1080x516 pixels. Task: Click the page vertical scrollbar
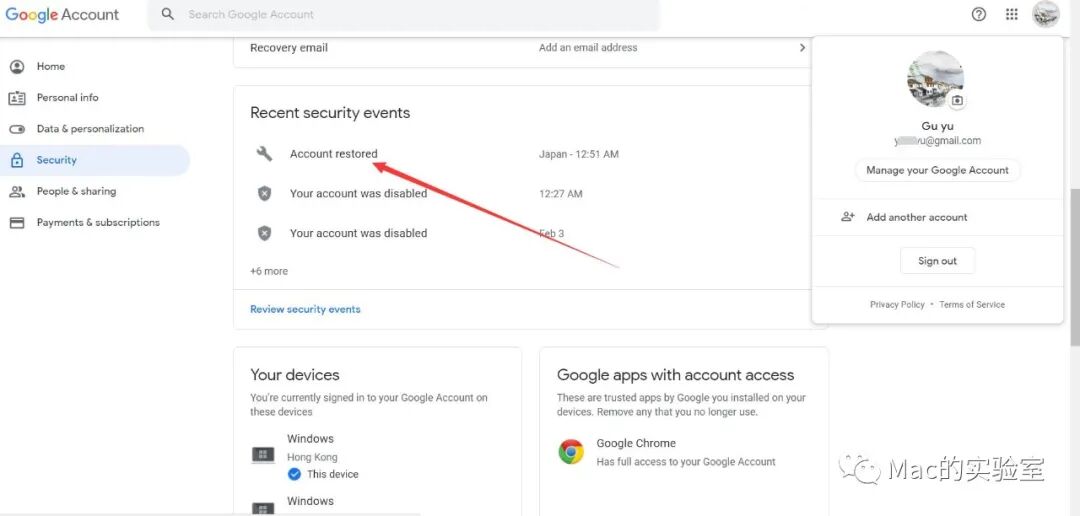tap(1074, 269)
